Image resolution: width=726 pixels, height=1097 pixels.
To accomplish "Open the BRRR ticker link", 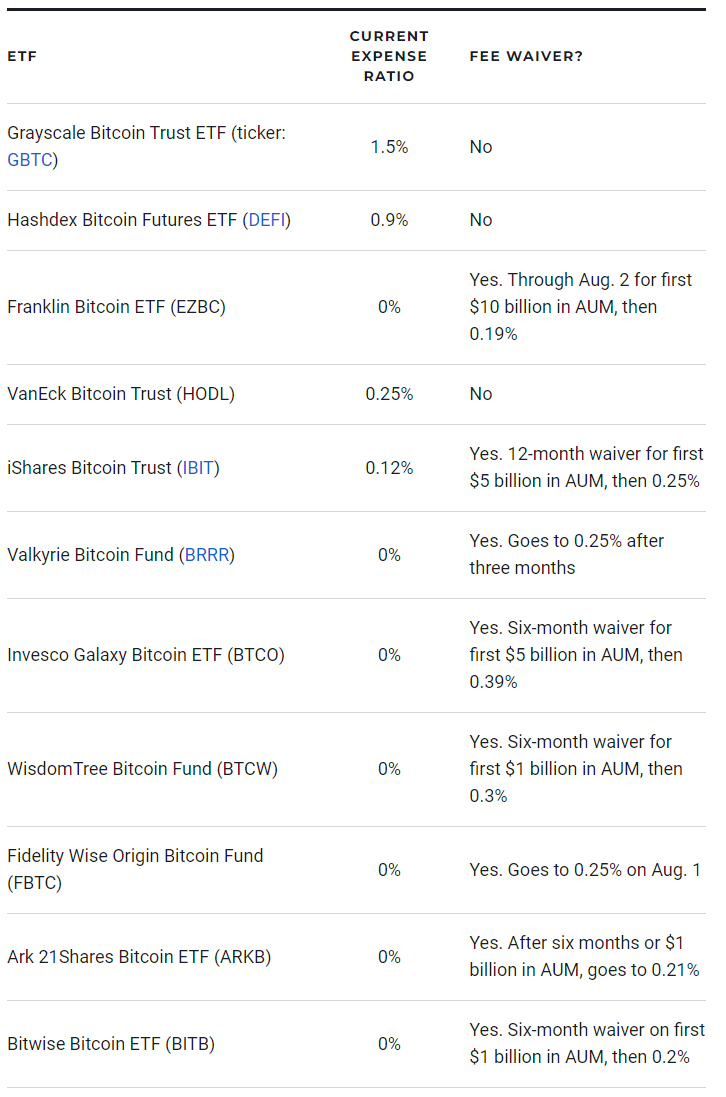I will [209, 555].
